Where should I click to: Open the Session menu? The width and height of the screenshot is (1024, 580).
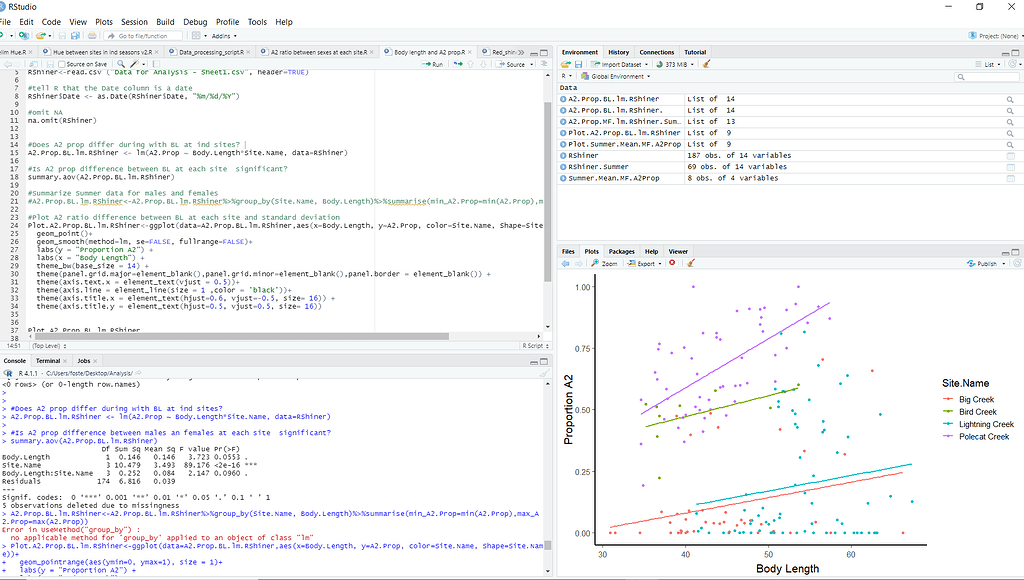pyautogui.click(x=132, y=21)
